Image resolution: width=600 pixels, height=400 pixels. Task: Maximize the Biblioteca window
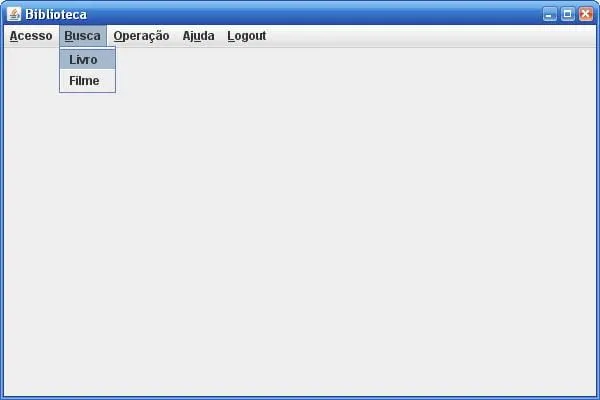click(x=567, y=15)
